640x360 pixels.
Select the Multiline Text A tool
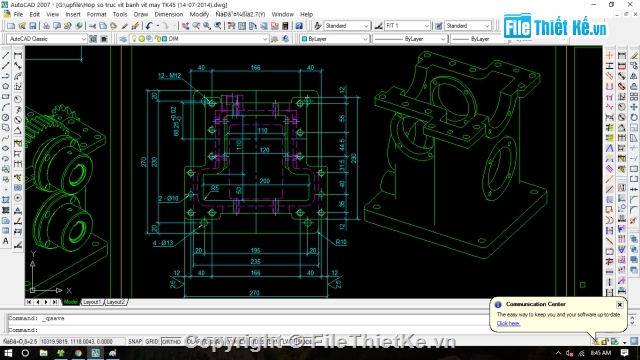click(6, 241)
